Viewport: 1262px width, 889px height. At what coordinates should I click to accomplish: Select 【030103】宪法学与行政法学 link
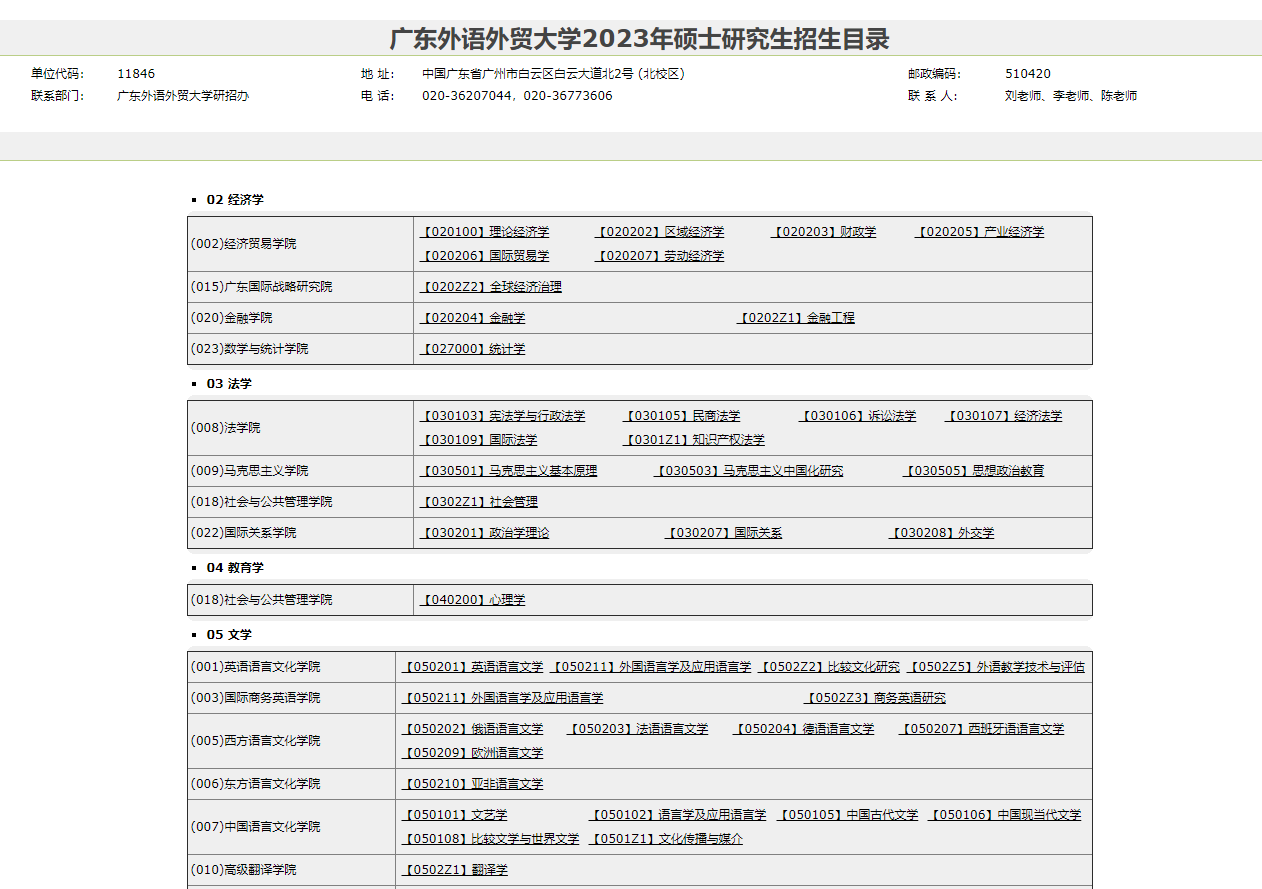click(x=502, y=416)
